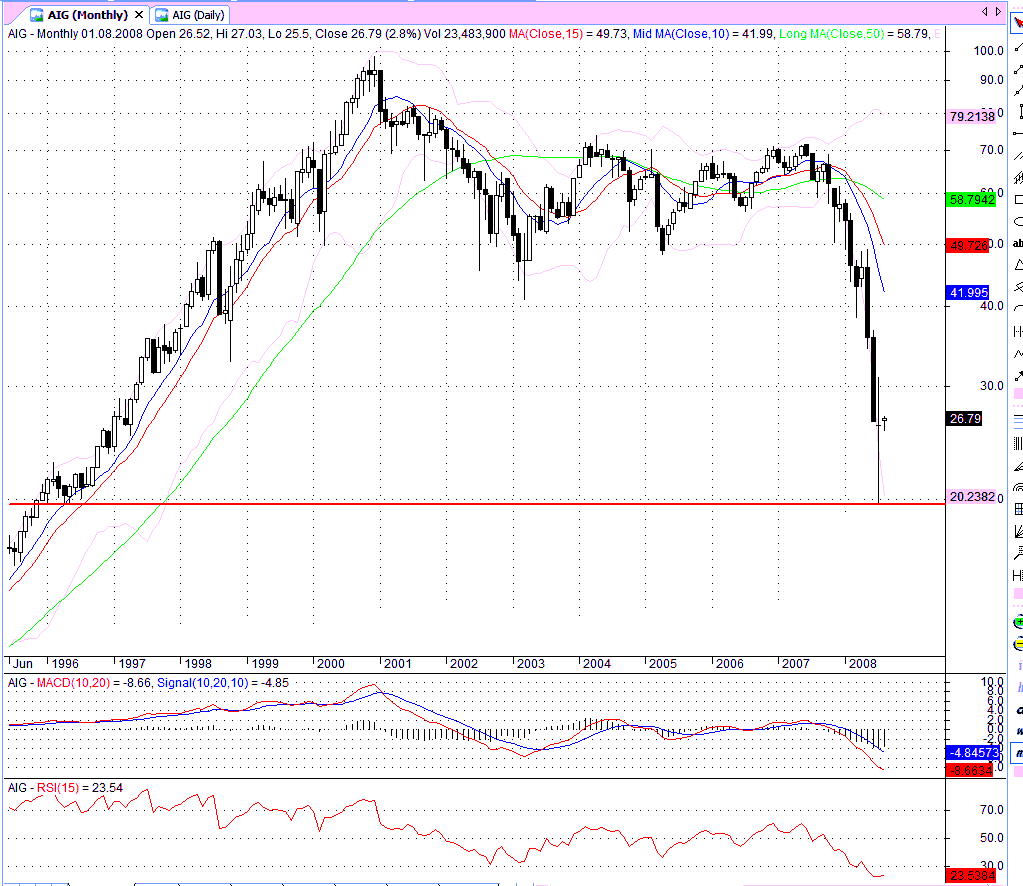Click the yellow zoom out button
1023x886 pixels.
1018,644
